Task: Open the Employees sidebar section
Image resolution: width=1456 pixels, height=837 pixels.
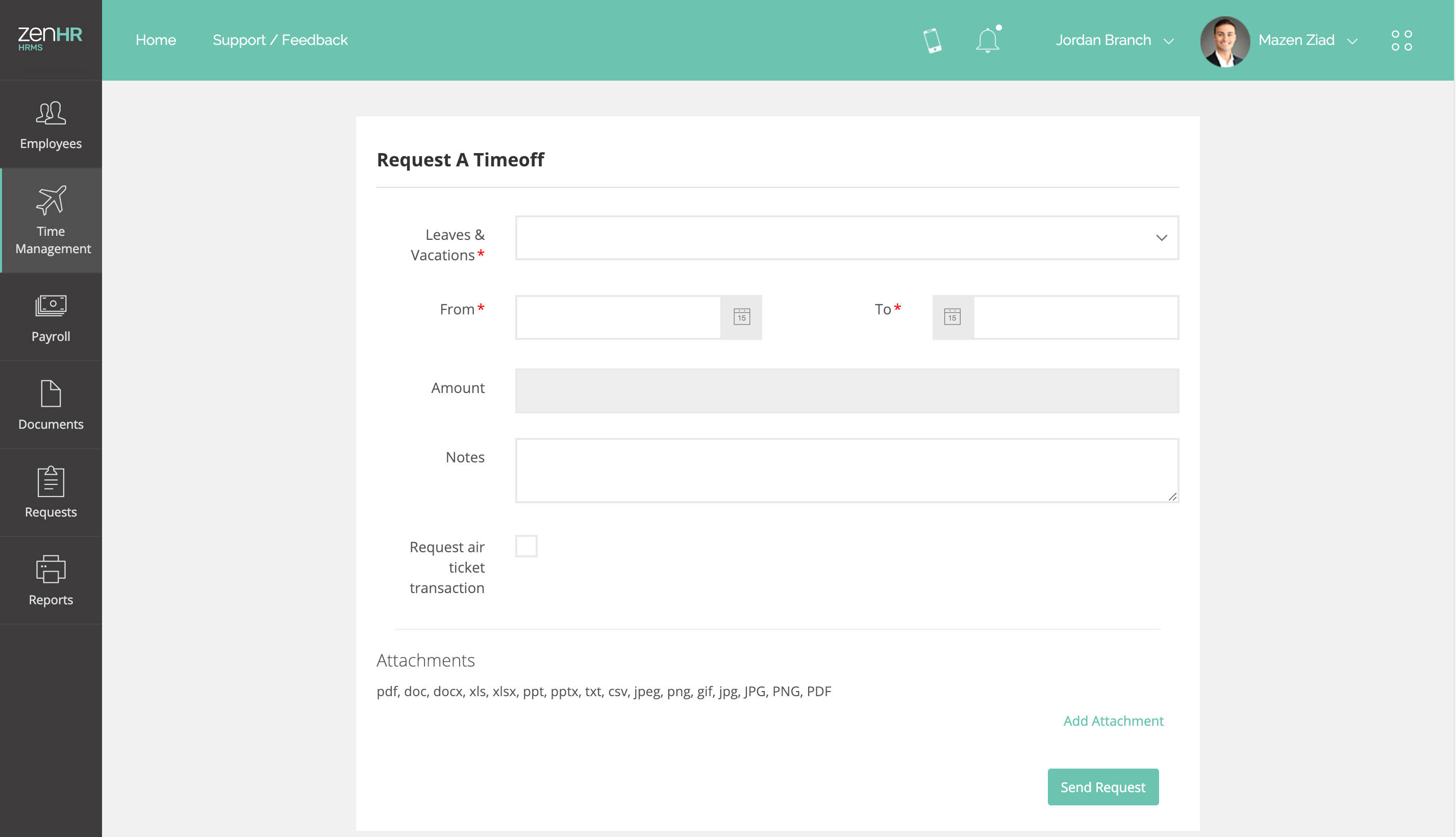Action: point(51,125)
